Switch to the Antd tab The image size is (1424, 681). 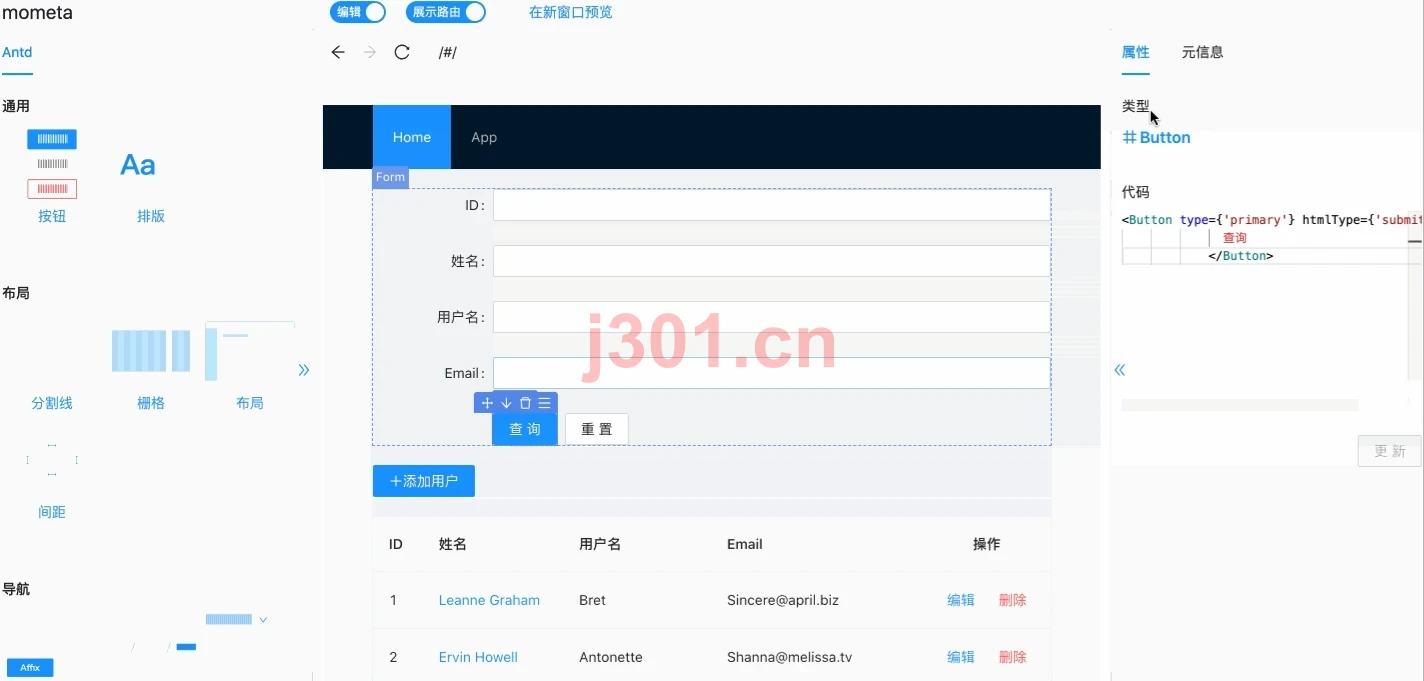17,52
